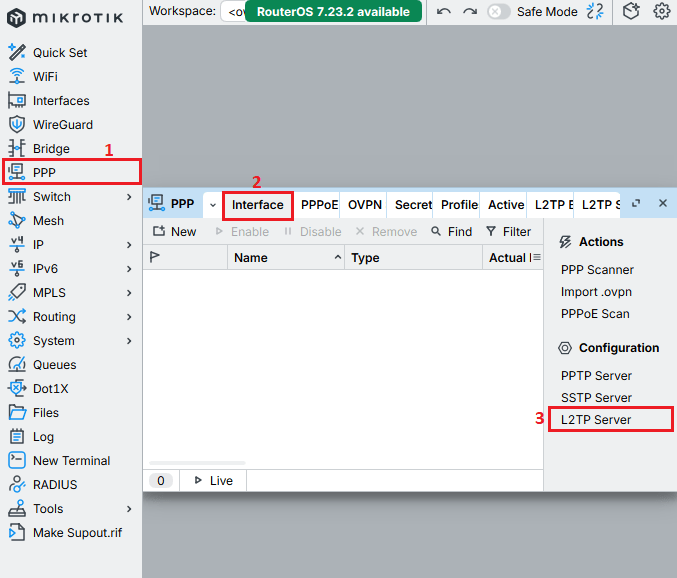The image size is (677, 578).
Task: Click the System gear icon in sidebar
Action: click(17, 341)
